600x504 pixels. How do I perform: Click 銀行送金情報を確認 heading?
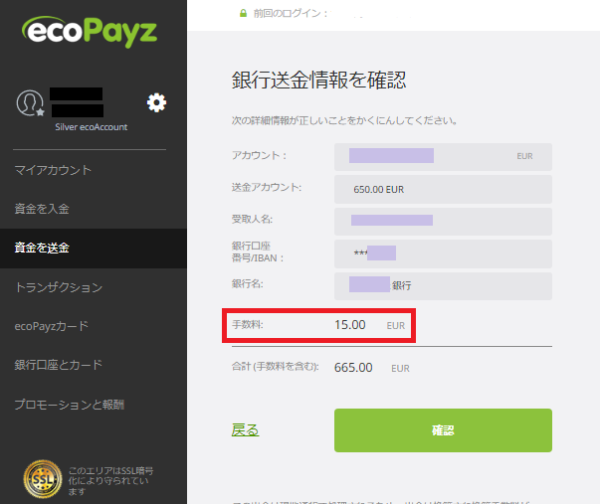point(319,80)
